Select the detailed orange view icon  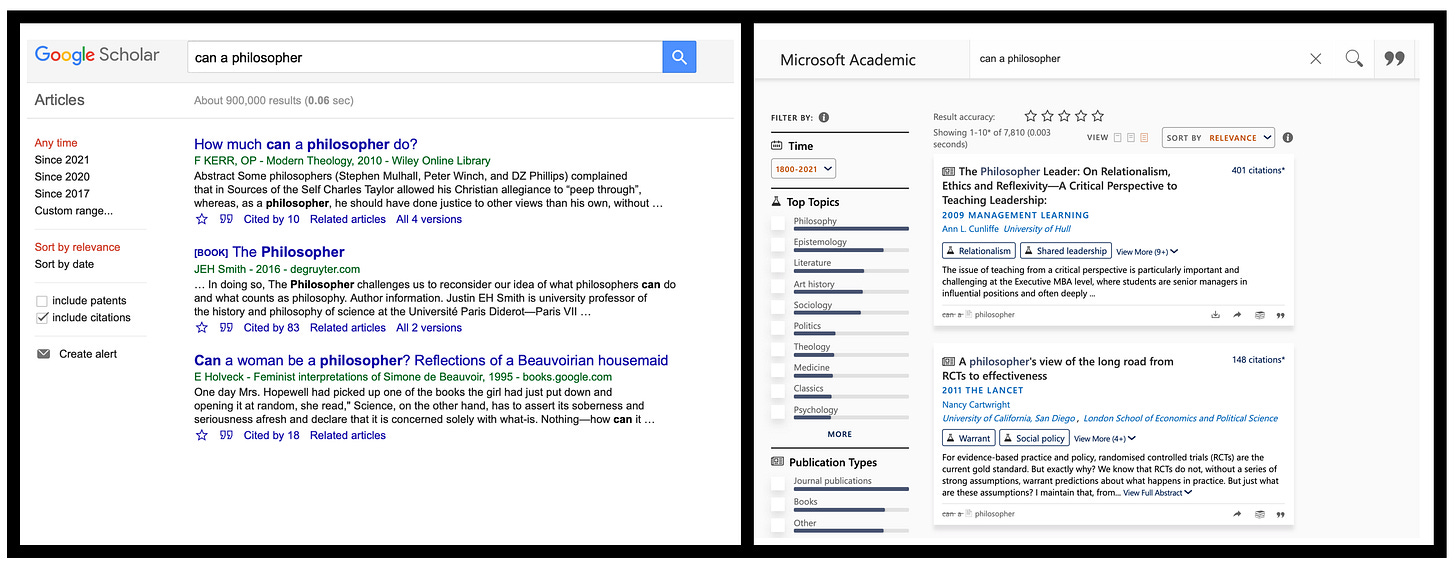pos(1145,138)
